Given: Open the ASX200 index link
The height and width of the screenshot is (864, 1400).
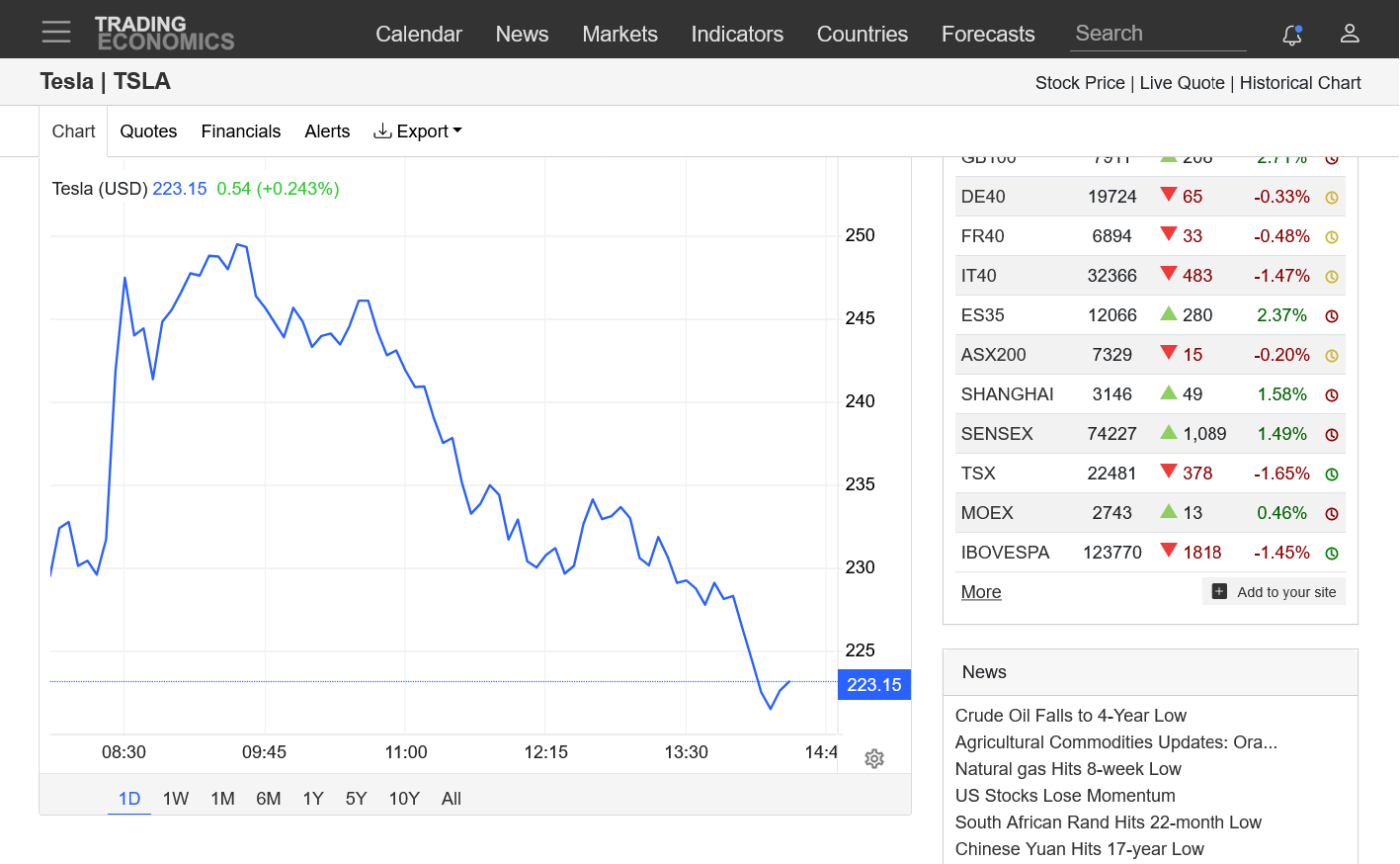Looking at the screenshot, I should [994, 355].
